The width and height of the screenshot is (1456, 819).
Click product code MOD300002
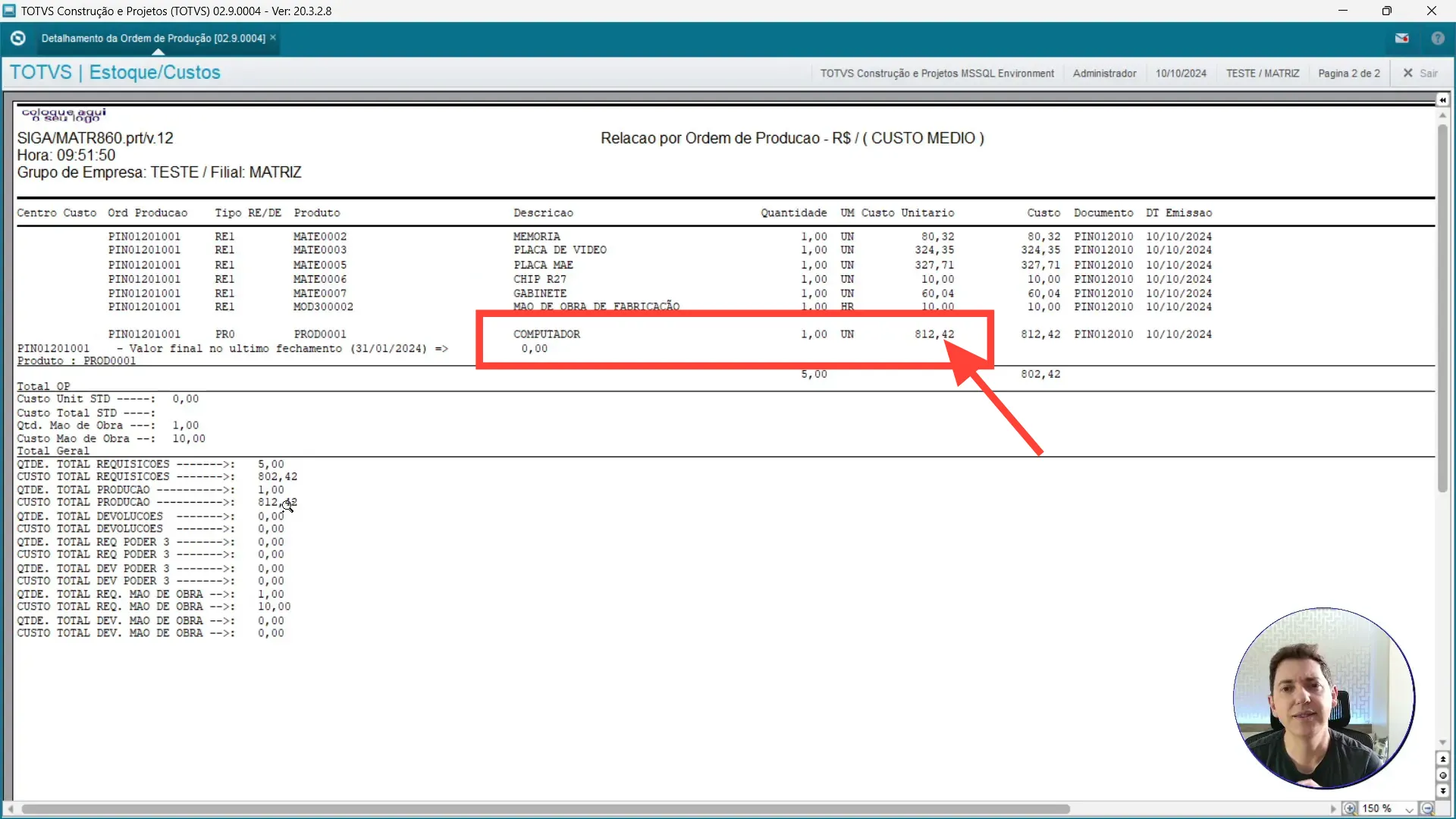[x=323, y=307]
